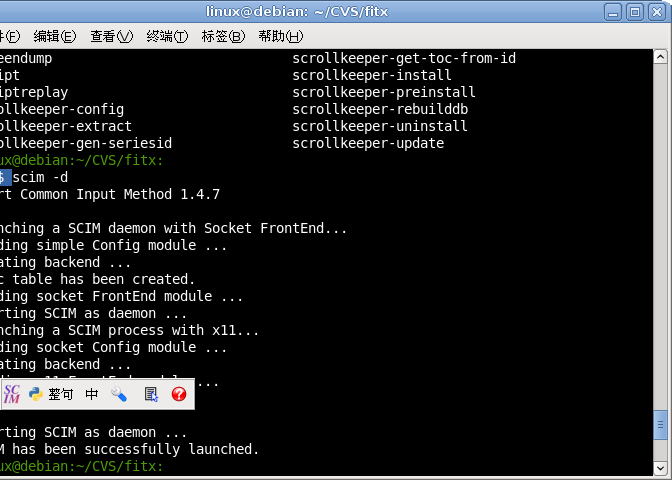Click the scrollbar down arrow
The image size is (672, 480).
(660, 468)
